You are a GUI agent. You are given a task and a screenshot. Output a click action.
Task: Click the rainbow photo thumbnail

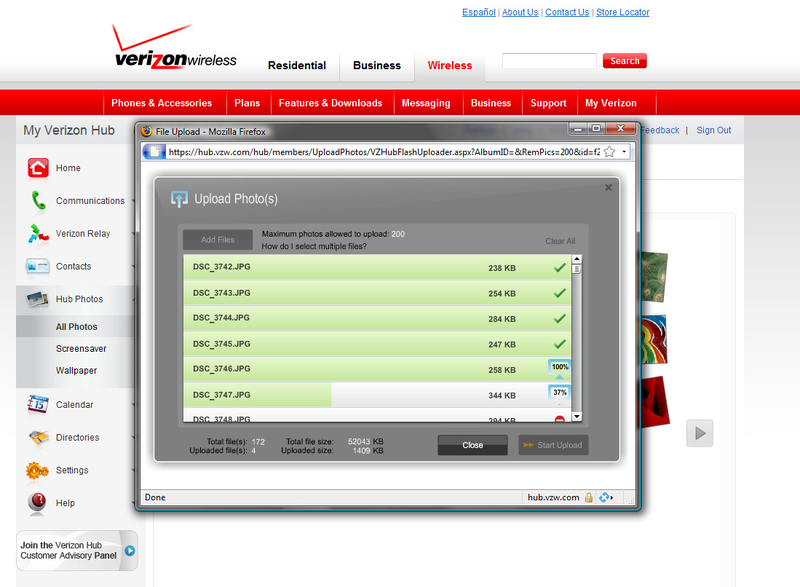pos(654,339)
